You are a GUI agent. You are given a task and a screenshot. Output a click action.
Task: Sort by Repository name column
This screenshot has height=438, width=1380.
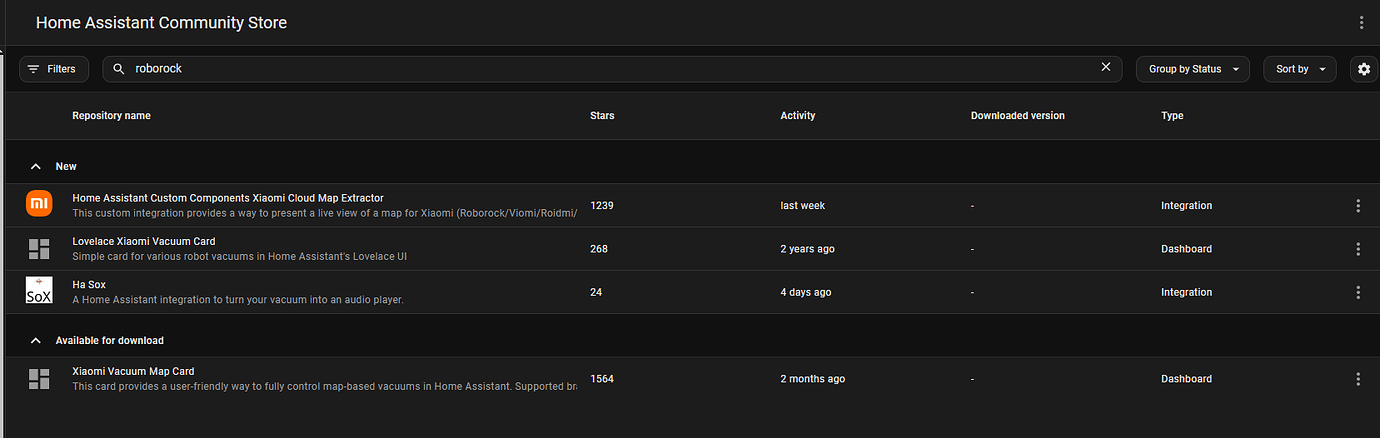111,116
